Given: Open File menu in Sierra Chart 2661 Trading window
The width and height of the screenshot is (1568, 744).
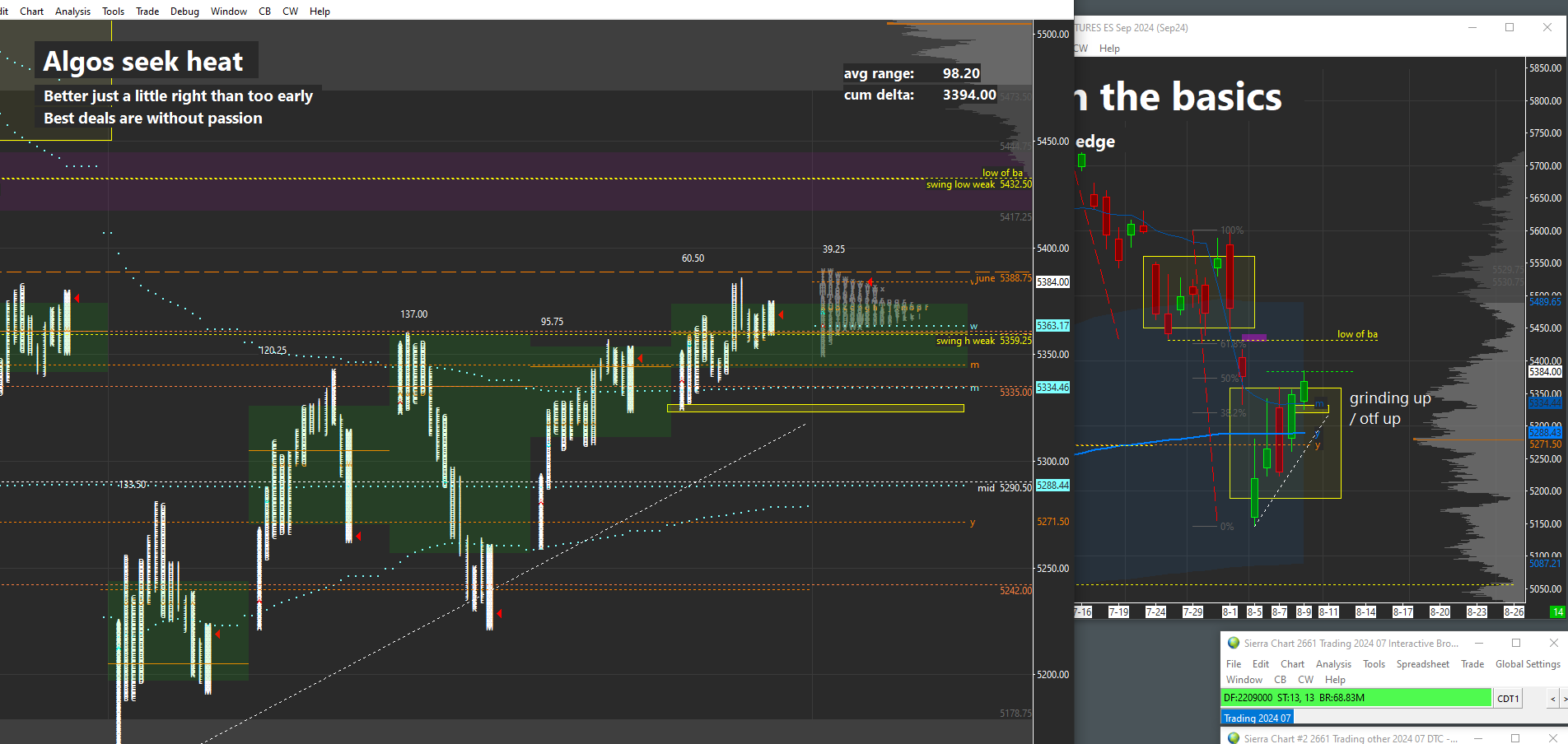Looking at the screenshot, I should click(1234, 664).
